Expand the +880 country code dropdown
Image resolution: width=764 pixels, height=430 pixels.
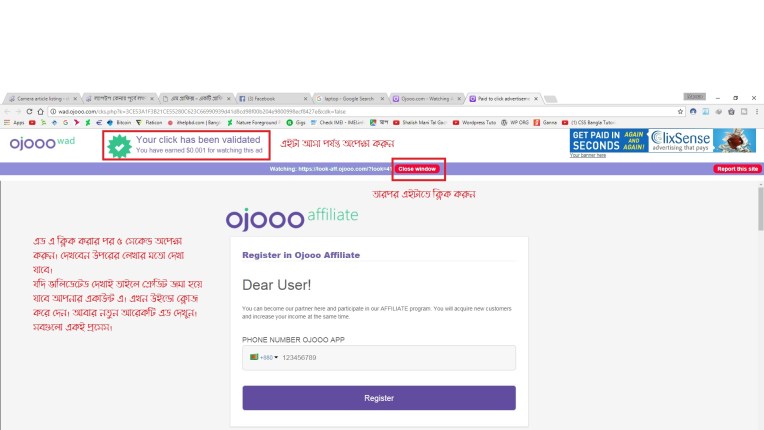tap(263, 357)
